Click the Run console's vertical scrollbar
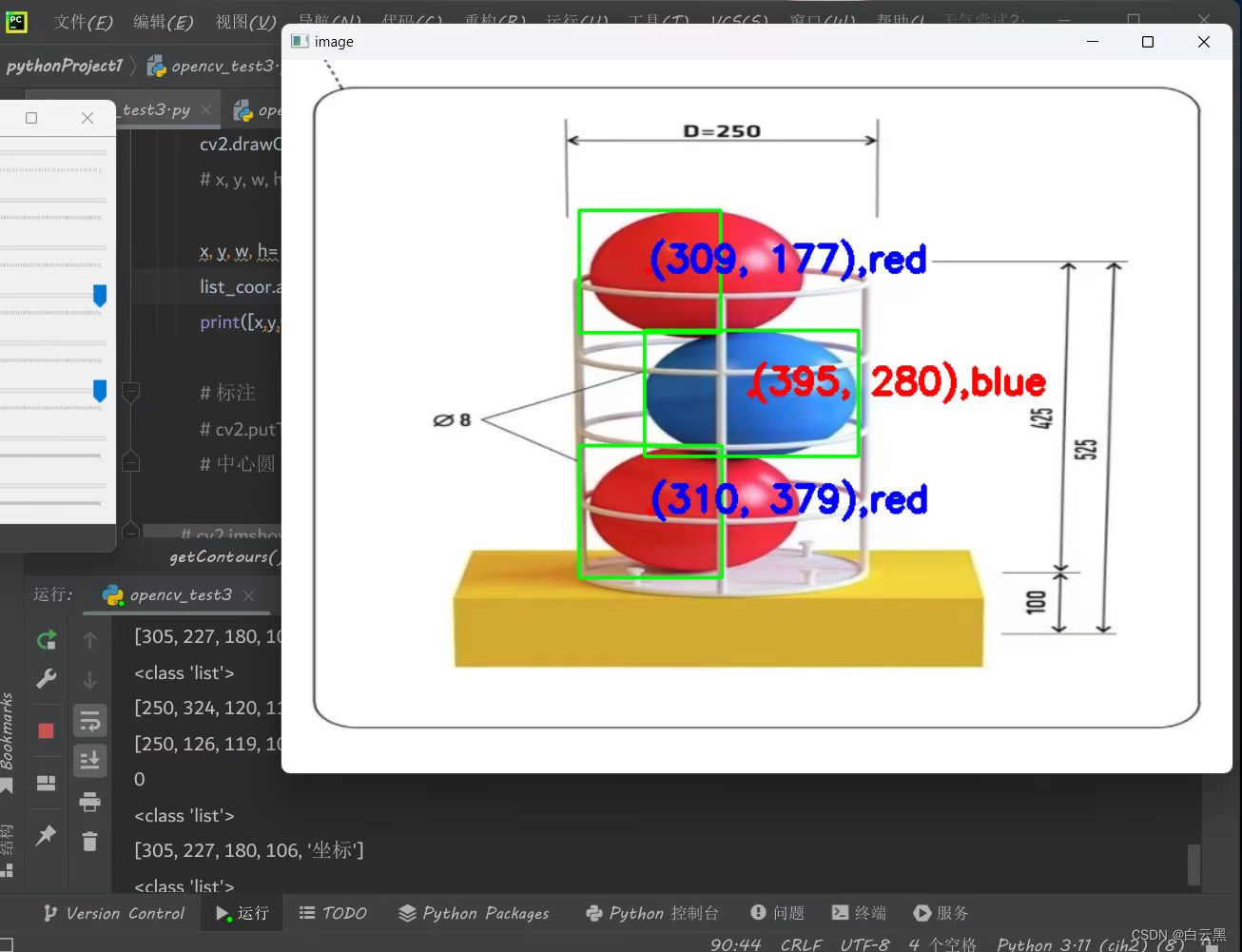 tap(1194, 865)
